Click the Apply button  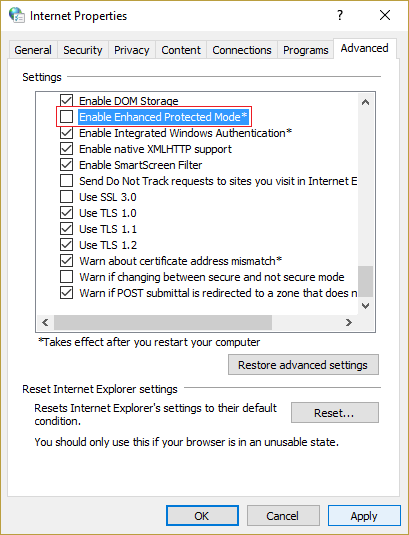point(364,516)
